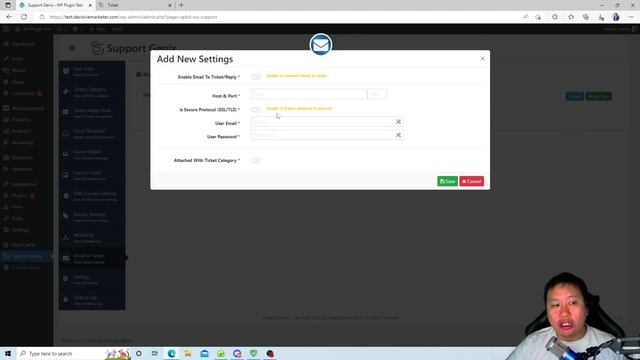This screenshot has width=640, height=360.
Task: Open Task View on the taskbar
Action: click(x=155, y=353)
